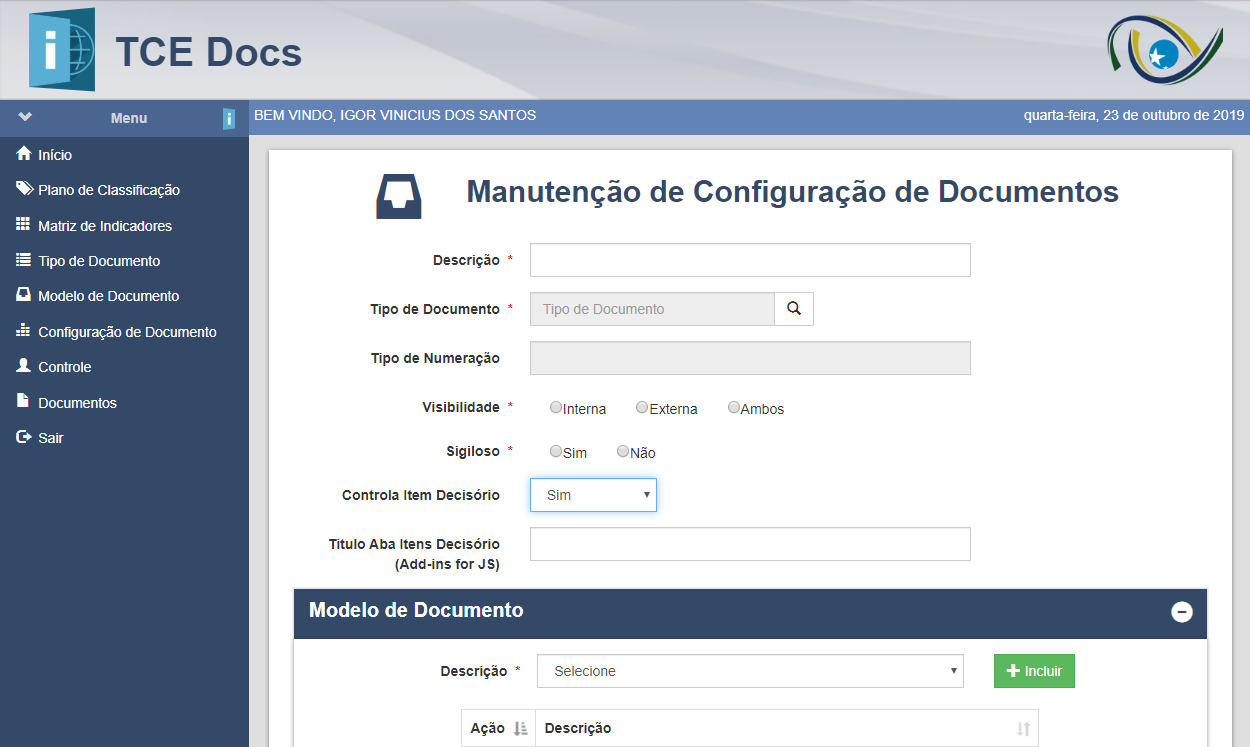
Task: Click the TCE Docs logo icon
Action: click(x=62, y=50)
